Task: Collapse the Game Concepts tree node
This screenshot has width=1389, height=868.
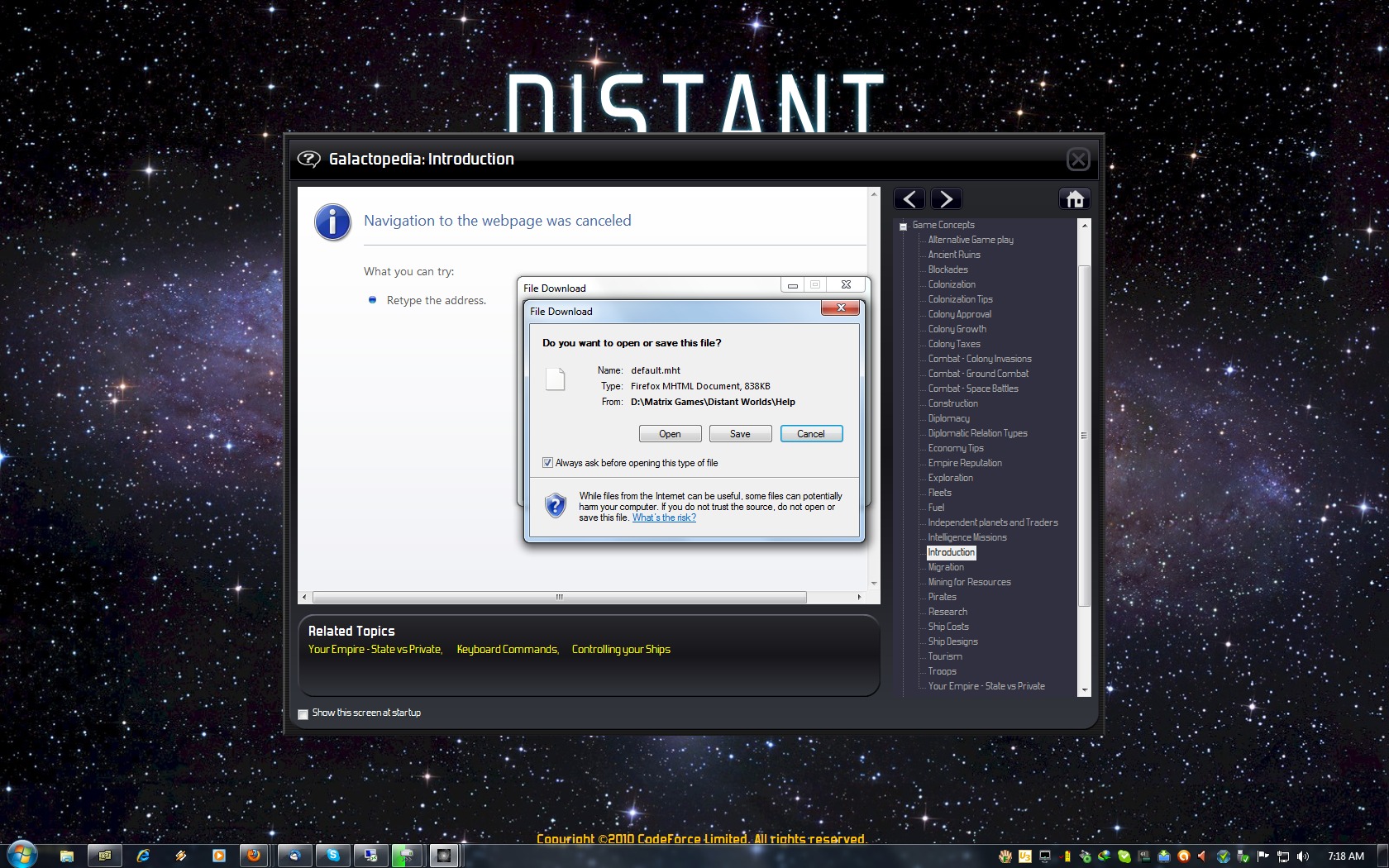Action: [904, 226]
